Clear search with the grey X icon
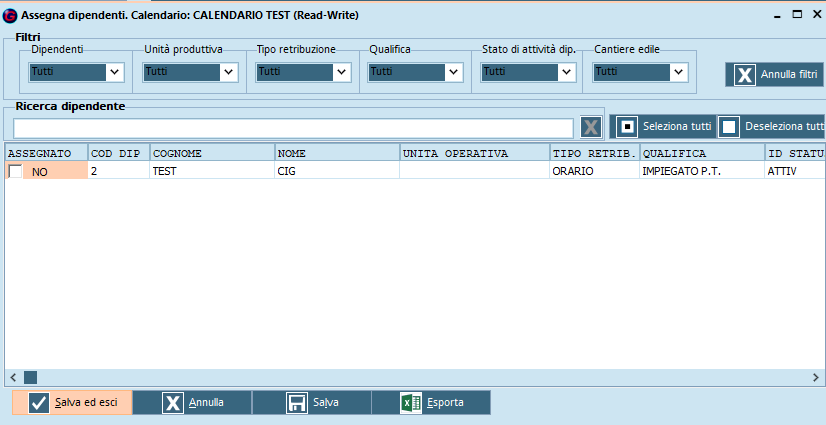Screen dimensions: 826x425 tap(591, 127)
